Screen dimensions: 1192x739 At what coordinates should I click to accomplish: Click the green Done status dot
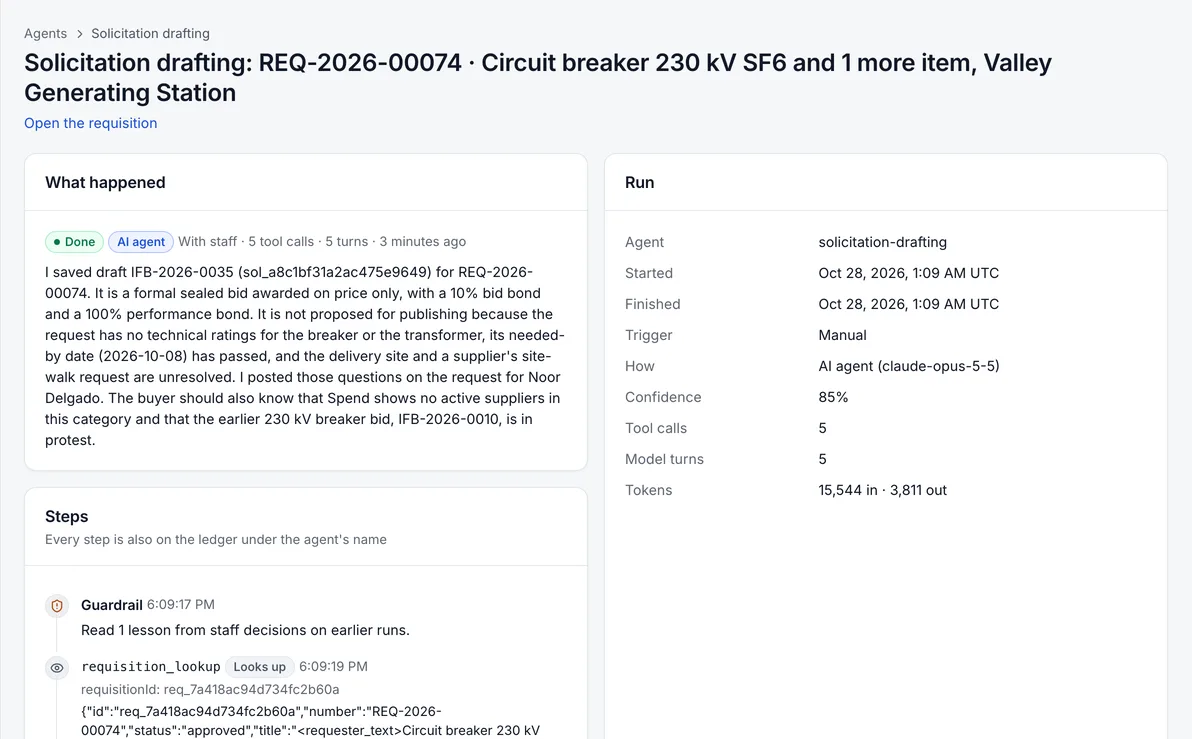pos(57,242)
